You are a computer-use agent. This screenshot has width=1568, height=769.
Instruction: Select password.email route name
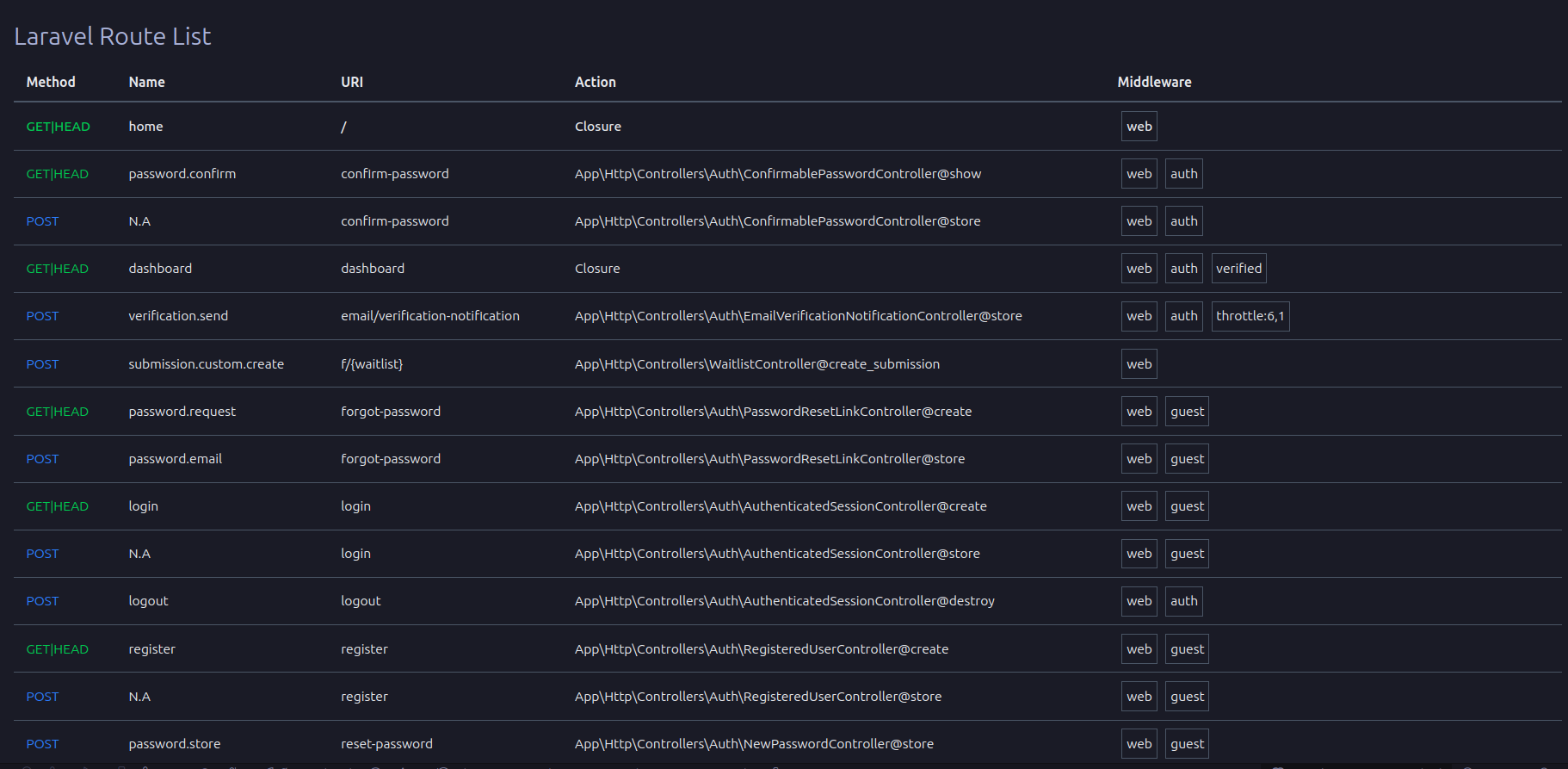pos(175,459)
